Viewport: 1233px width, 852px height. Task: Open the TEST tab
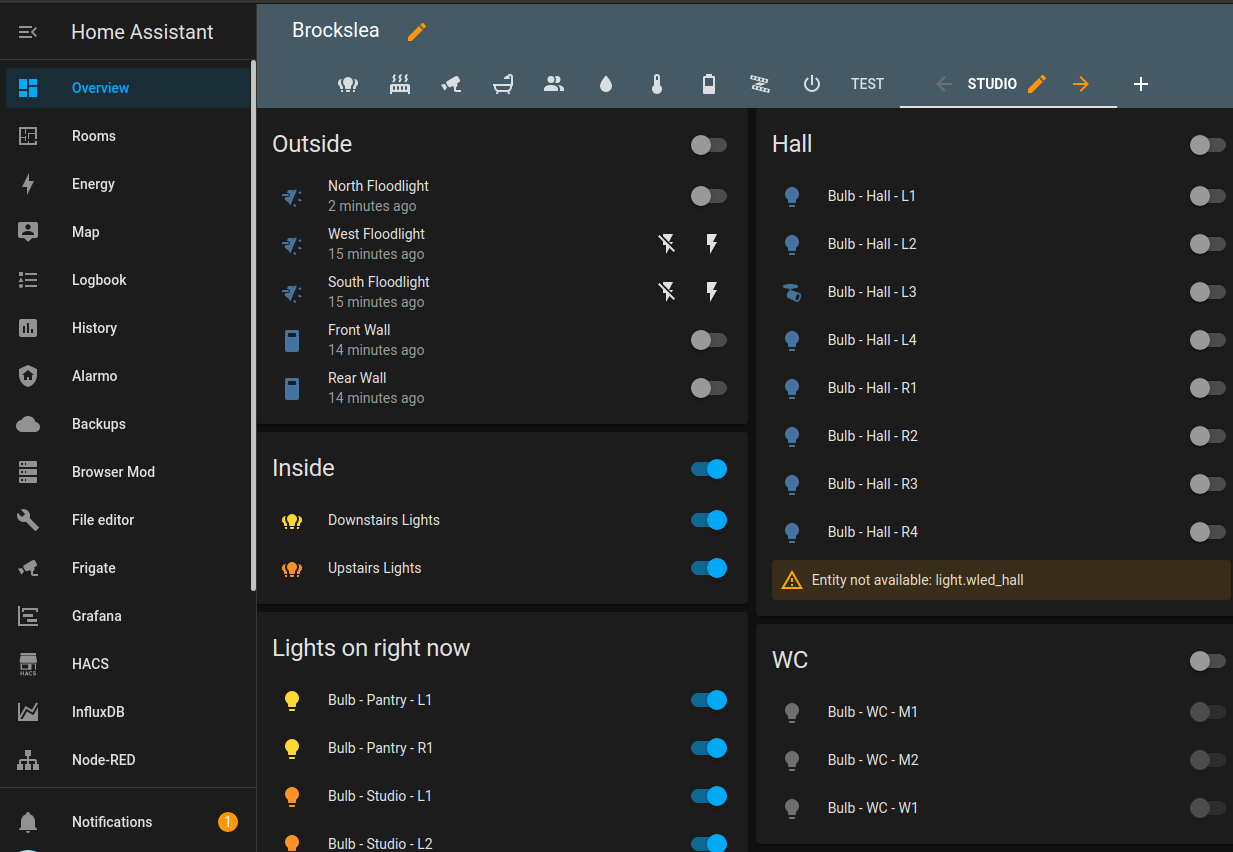click(867, 84)
